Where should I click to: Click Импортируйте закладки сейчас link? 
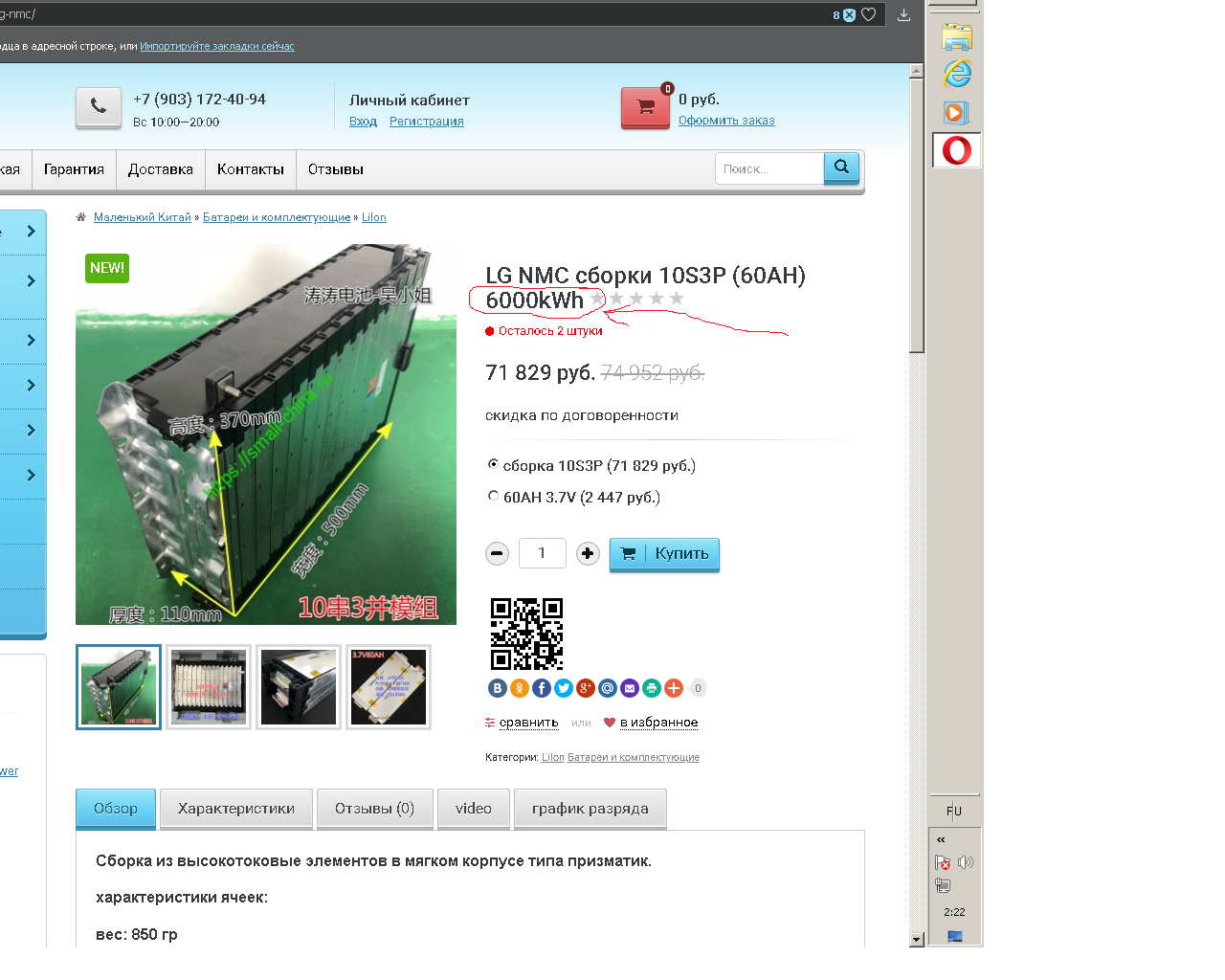[217, 46]
